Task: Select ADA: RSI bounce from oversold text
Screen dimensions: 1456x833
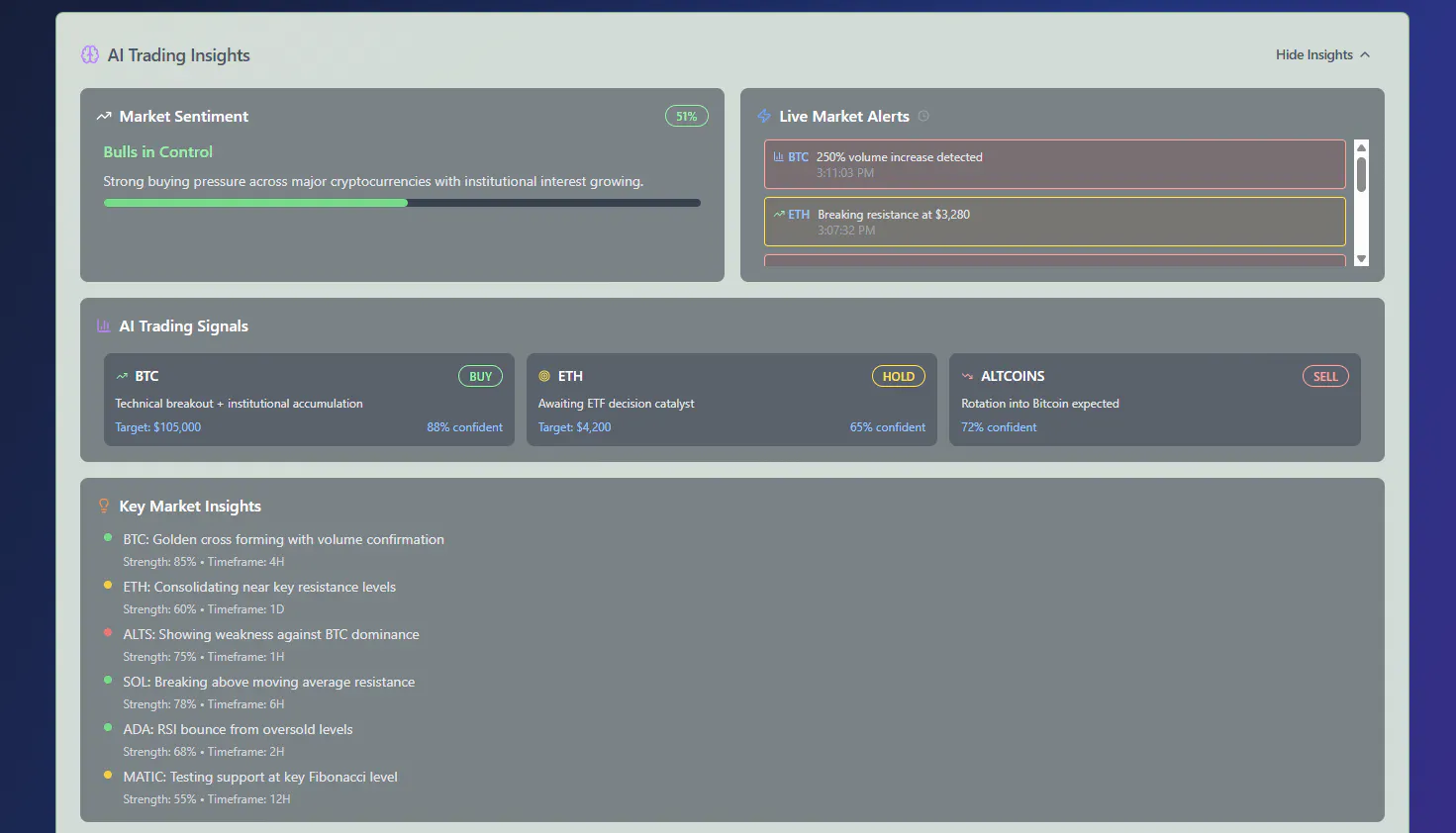Action: click(238, 729)
